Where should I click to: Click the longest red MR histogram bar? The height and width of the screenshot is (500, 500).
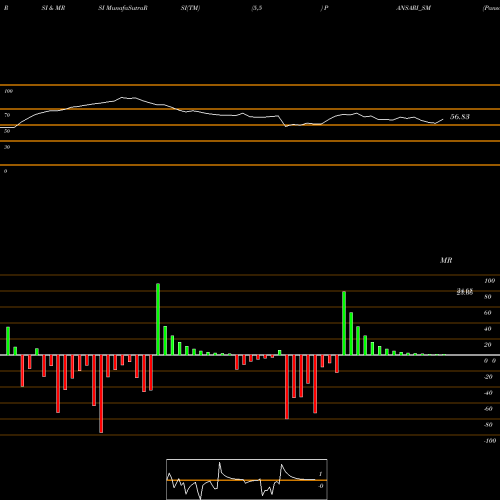[101, 394]
